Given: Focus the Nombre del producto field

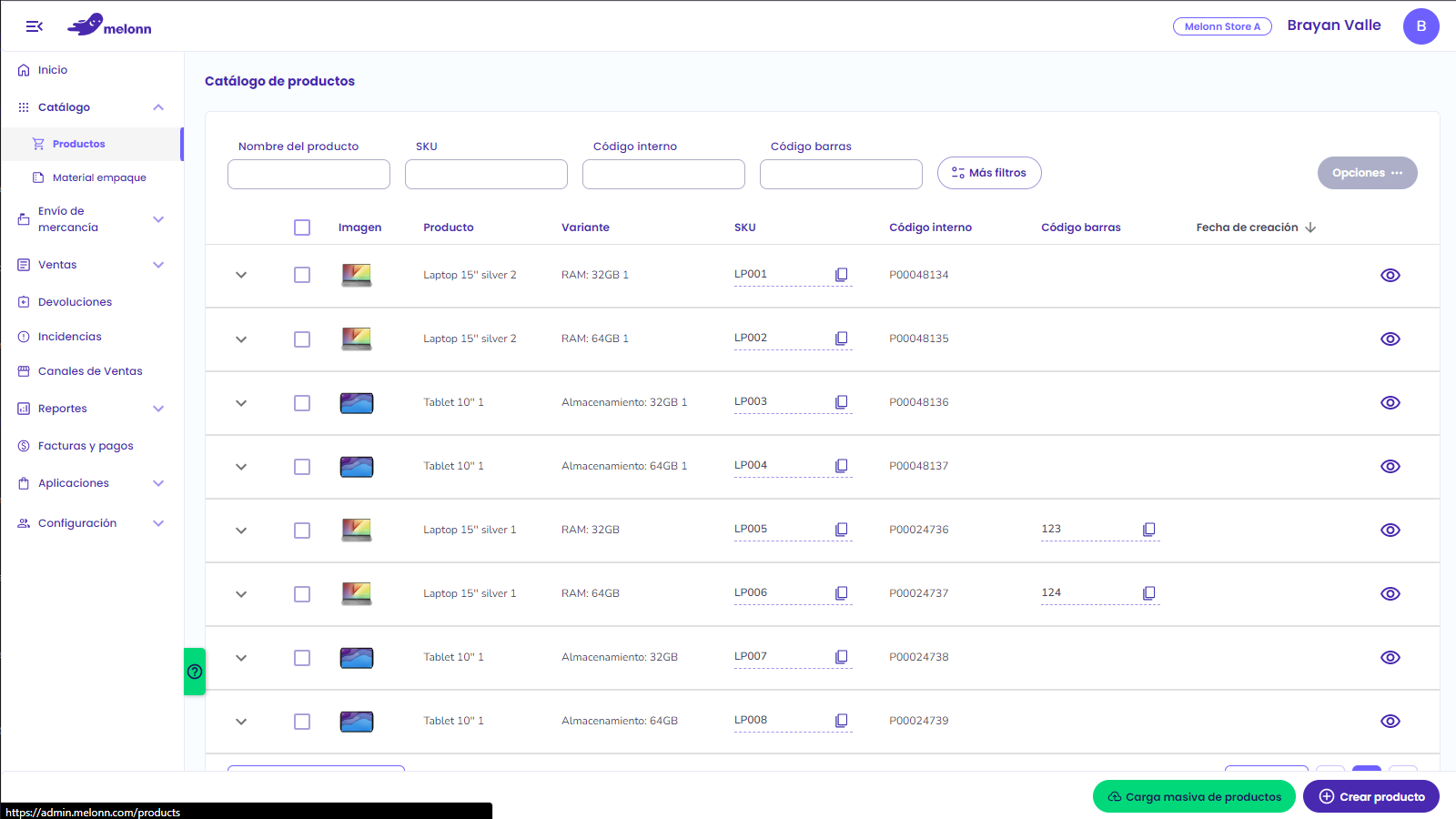Looking at the screenshot, I should click(308, 174).
